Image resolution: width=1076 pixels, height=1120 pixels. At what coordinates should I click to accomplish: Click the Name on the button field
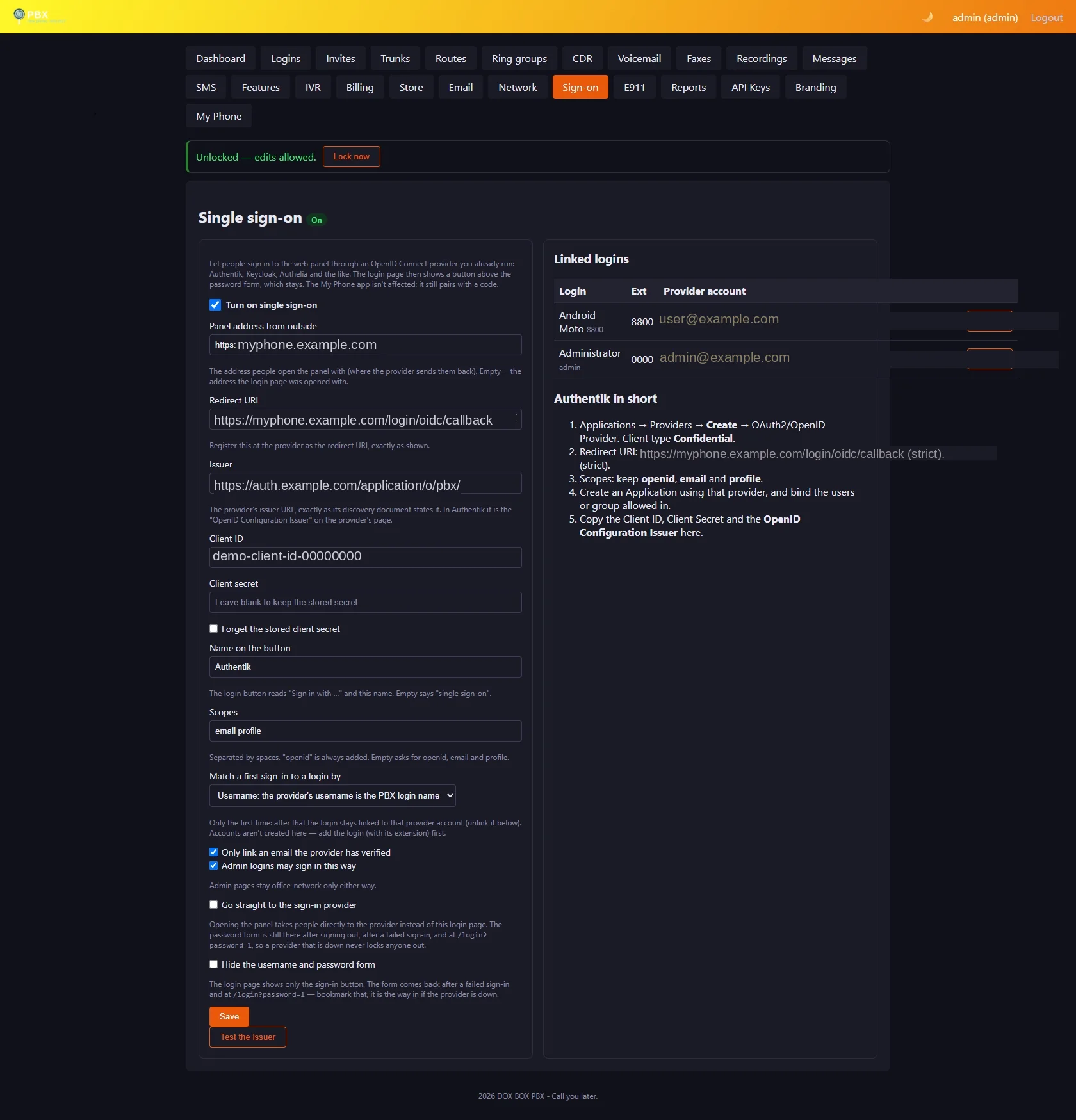pyautogui.click(x=366, y=667)
